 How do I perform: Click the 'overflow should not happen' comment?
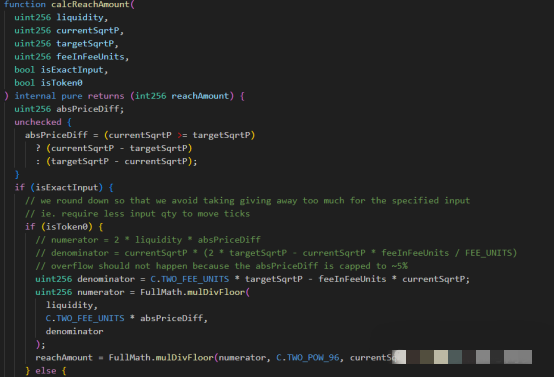222,266
